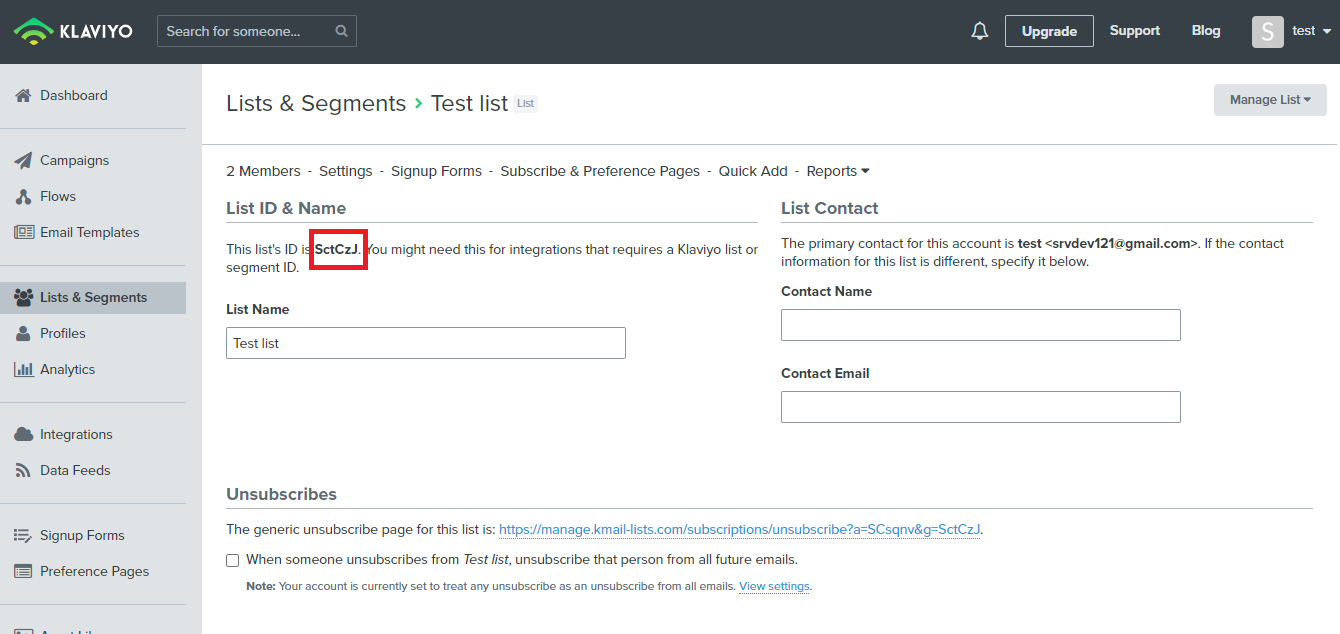Viewport: 1340px width, 634px height.
Task: Click the Profiles person icon
Action: click(x=23, y=334)
